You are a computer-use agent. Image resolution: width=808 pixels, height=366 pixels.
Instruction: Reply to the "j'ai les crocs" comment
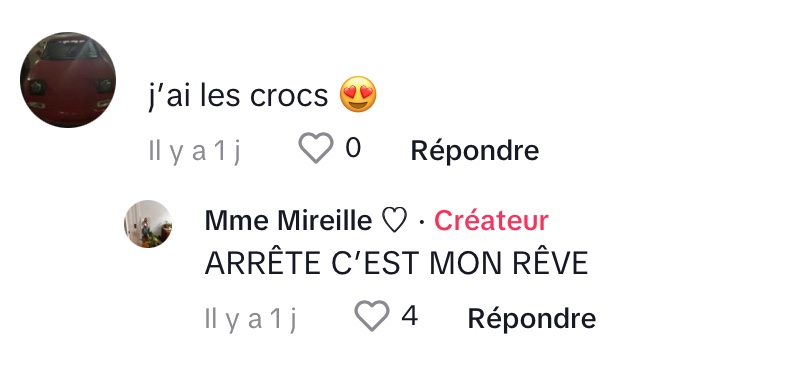(x=475, y=151)
